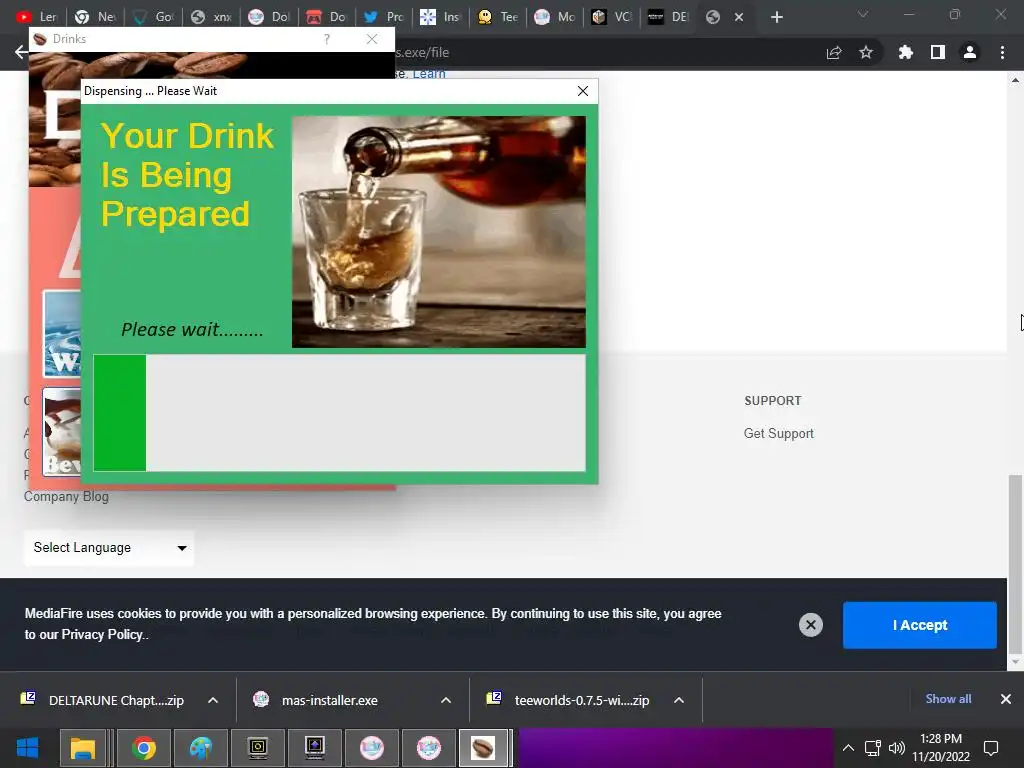1024x768 pixels.
Task: Click the network tray icon
Action: pos(872,748)
